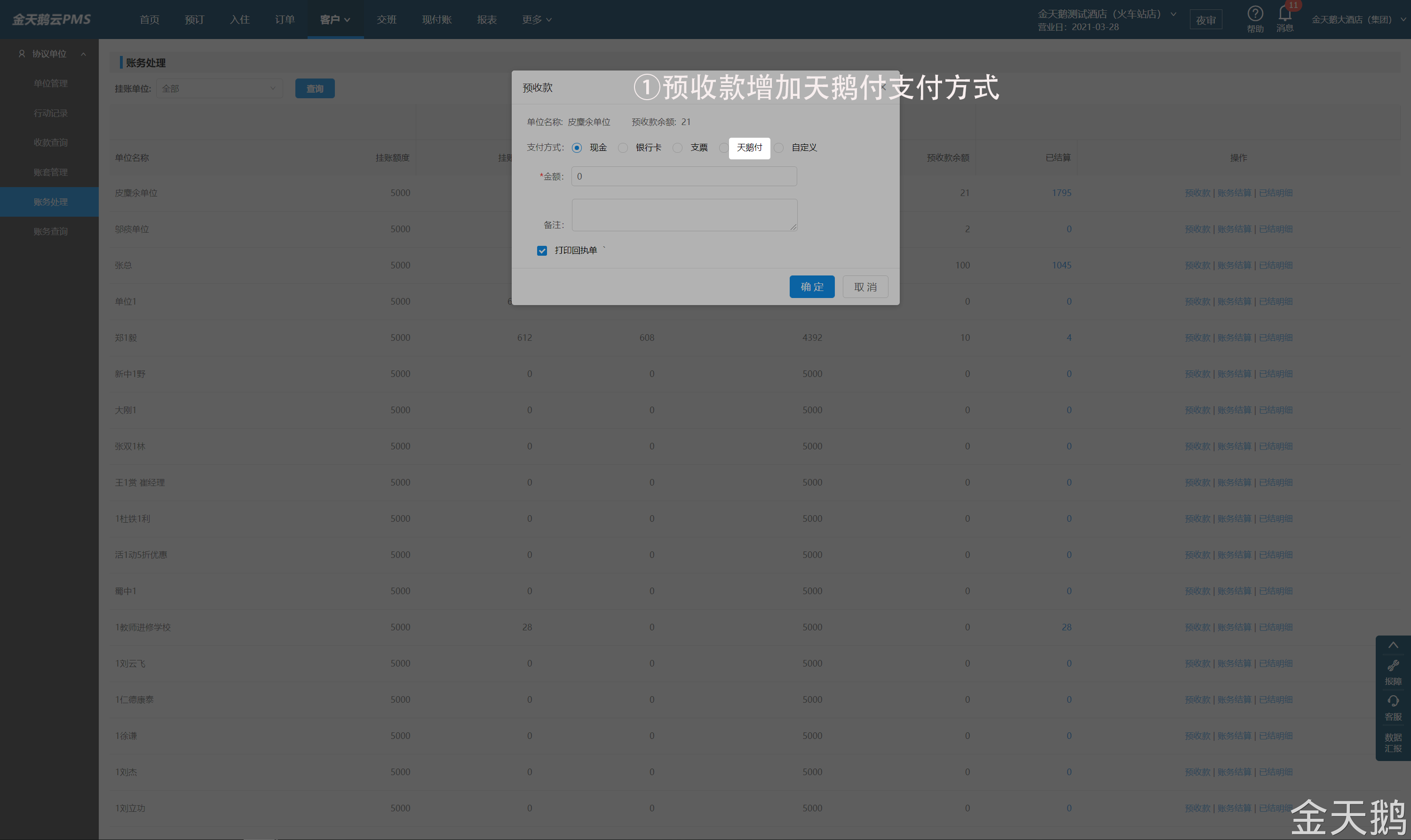Open the 订单 menu item
Screen dimensions: 1411x840
pos(285,20)
